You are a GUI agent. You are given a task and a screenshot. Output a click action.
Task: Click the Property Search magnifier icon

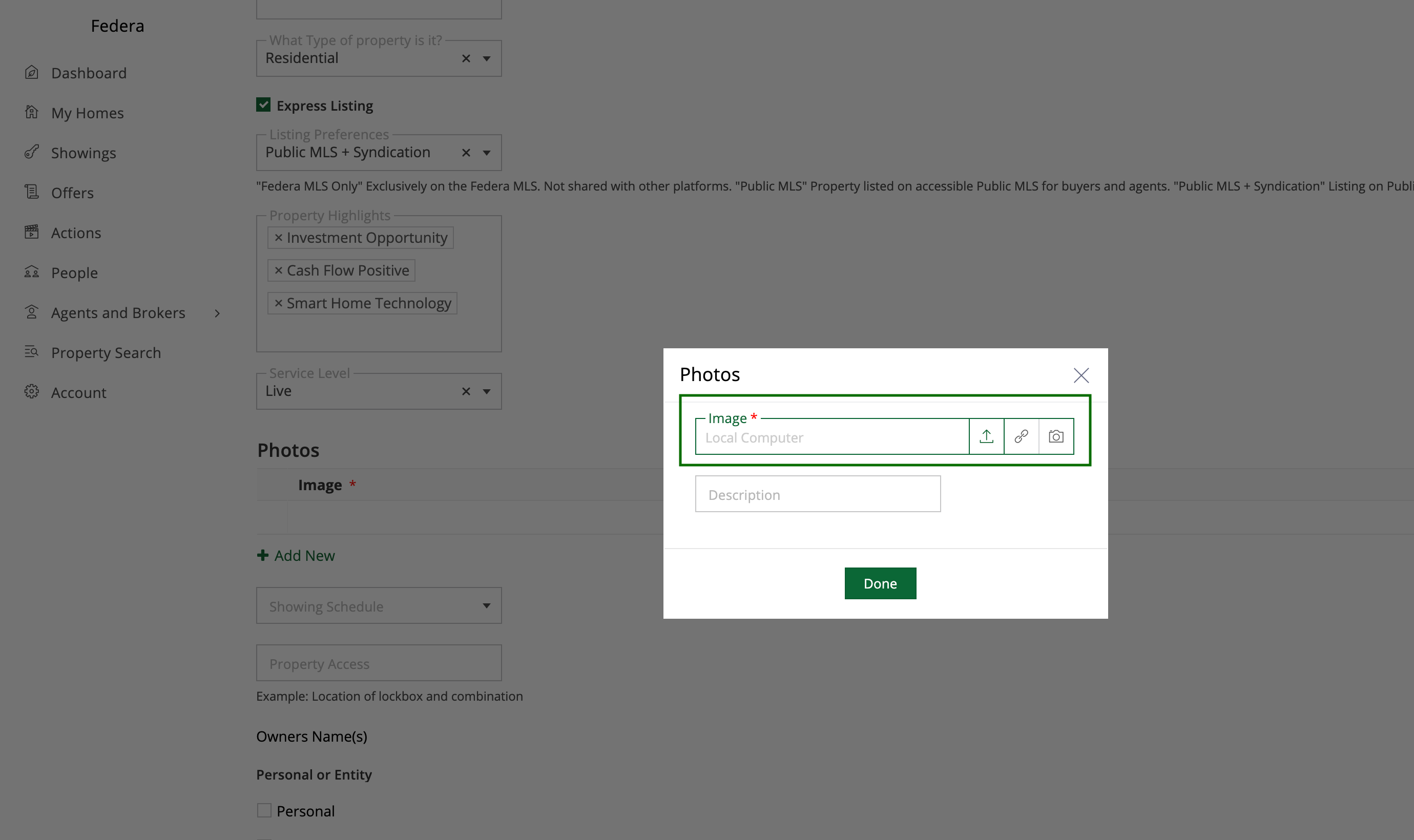32,351
